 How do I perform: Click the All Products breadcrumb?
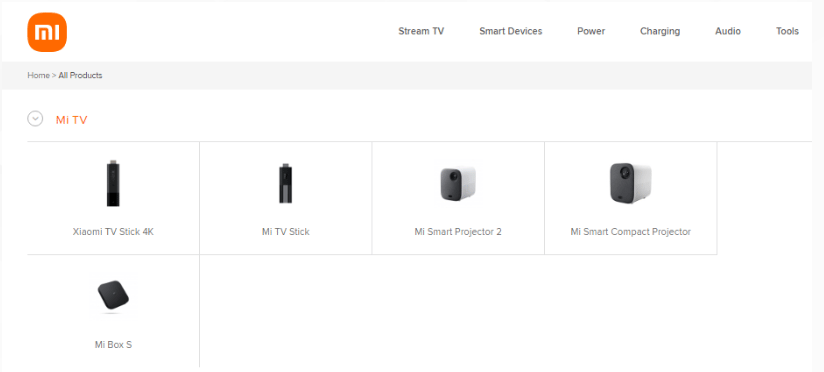[80, 75]
